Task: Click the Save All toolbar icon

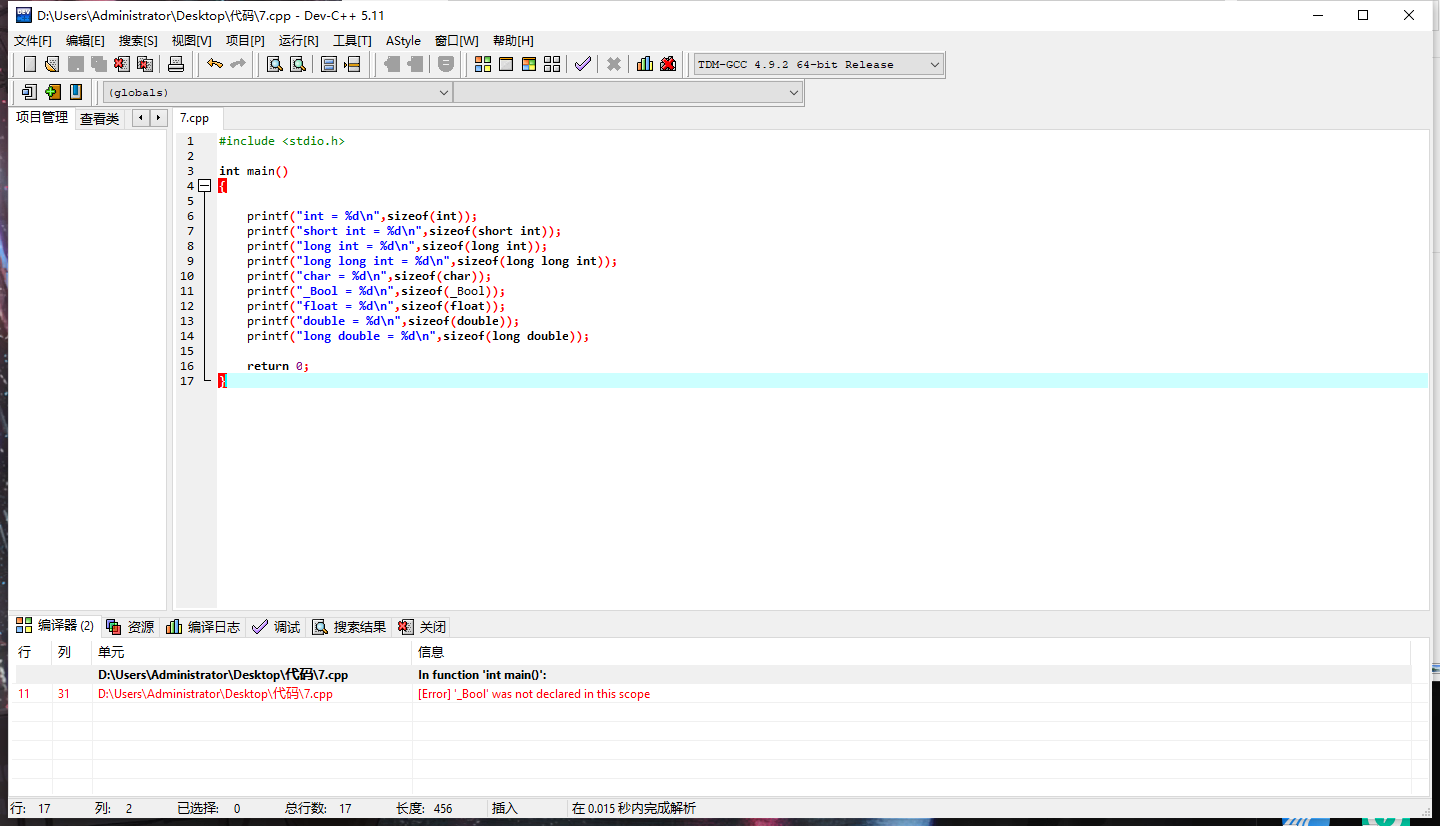Action: pos(99,64)
